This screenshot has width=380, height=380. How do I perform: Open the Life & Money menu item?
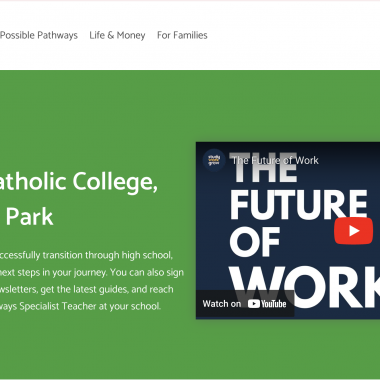click(117, 35)
